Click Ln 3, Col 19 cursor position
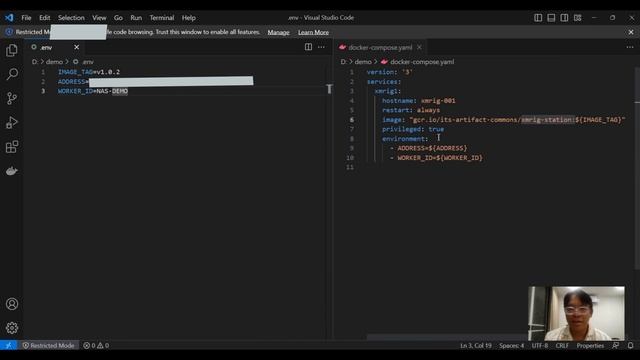This screenshot has height=360, width=640. click(476, 345)
